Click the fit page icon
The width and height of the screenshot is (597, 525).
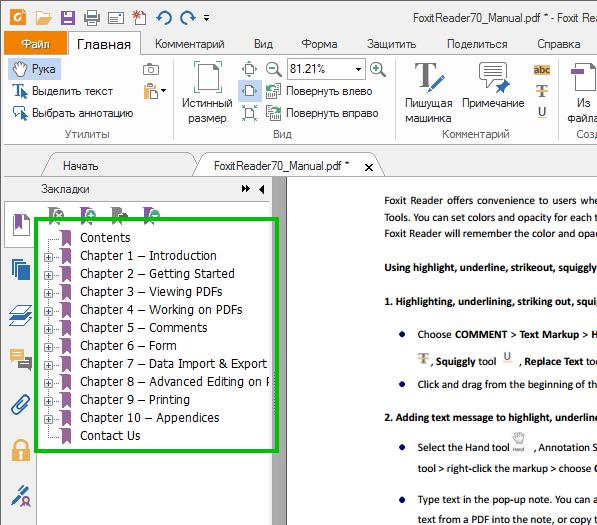coord(249,69)
